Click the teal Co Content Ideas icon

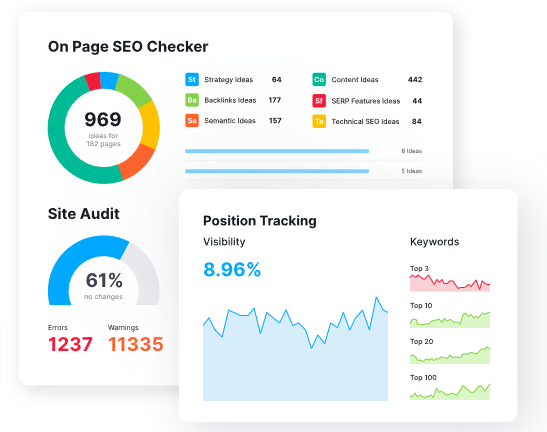point(319,80)
